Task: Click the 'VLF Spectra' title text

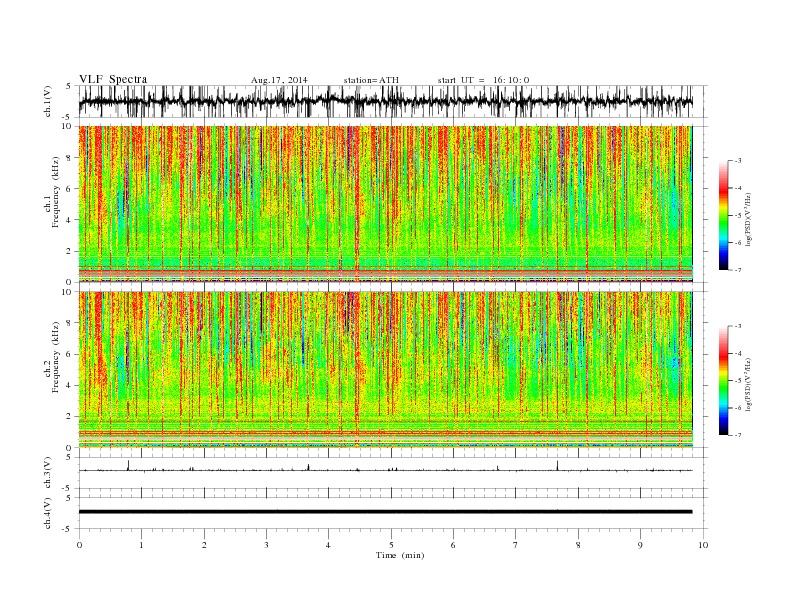Action: pos(113,79)
